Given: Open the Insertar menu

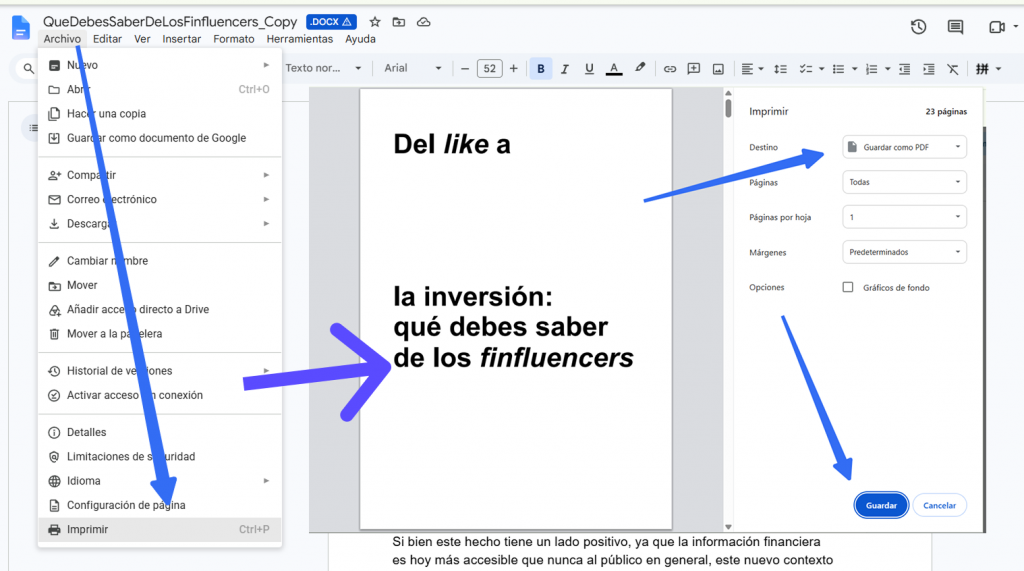Looking at the screenshot, I should (x=182, y=39).
